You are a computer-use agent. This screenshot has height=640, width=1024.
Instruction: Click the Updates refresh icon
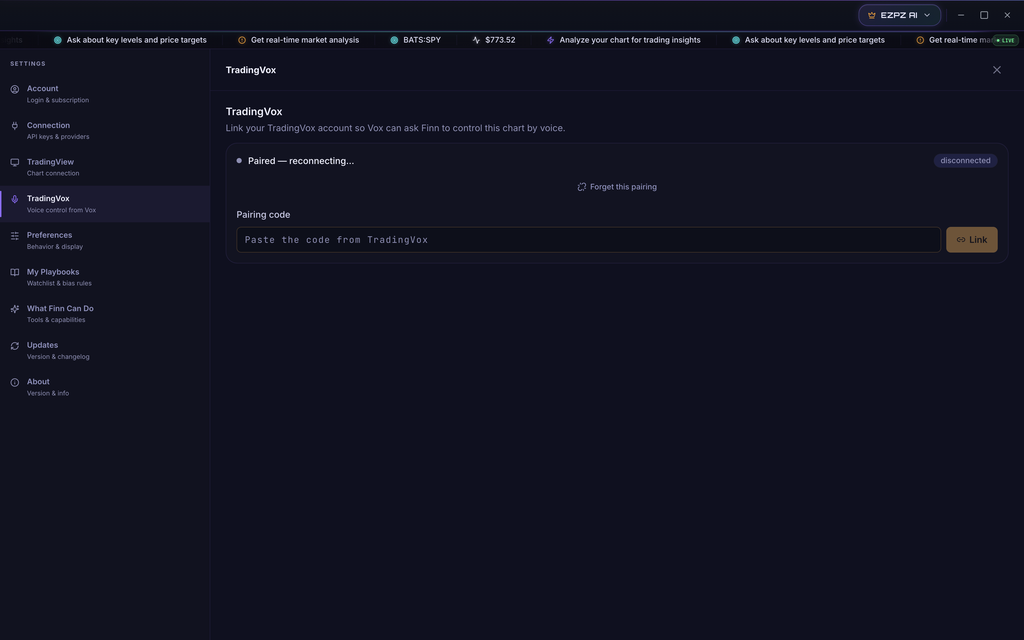tap(14, 345)
